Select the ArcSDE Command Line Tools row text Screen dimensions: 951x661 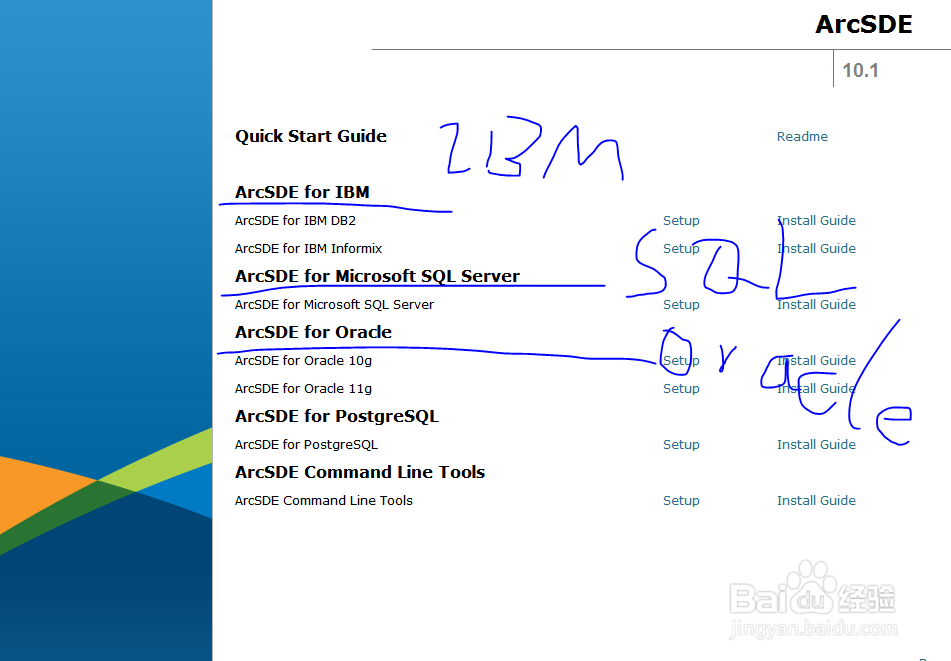[324, 500]
